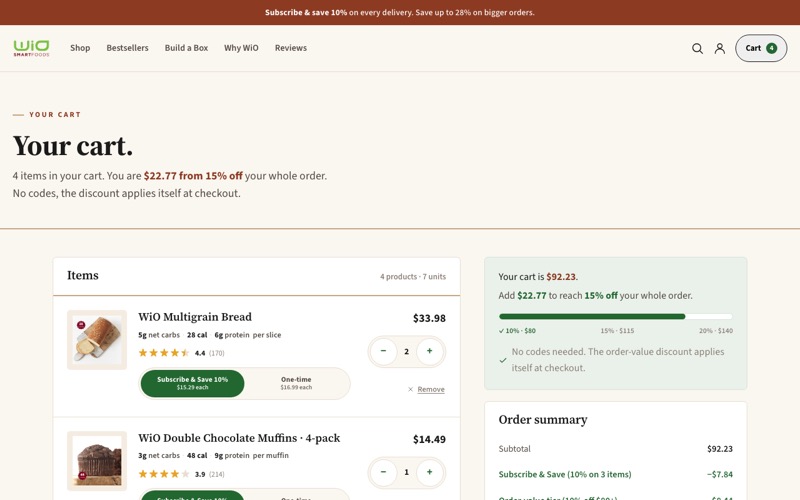
Task: Click the Order summary heading
Action: tap(543, 419)
